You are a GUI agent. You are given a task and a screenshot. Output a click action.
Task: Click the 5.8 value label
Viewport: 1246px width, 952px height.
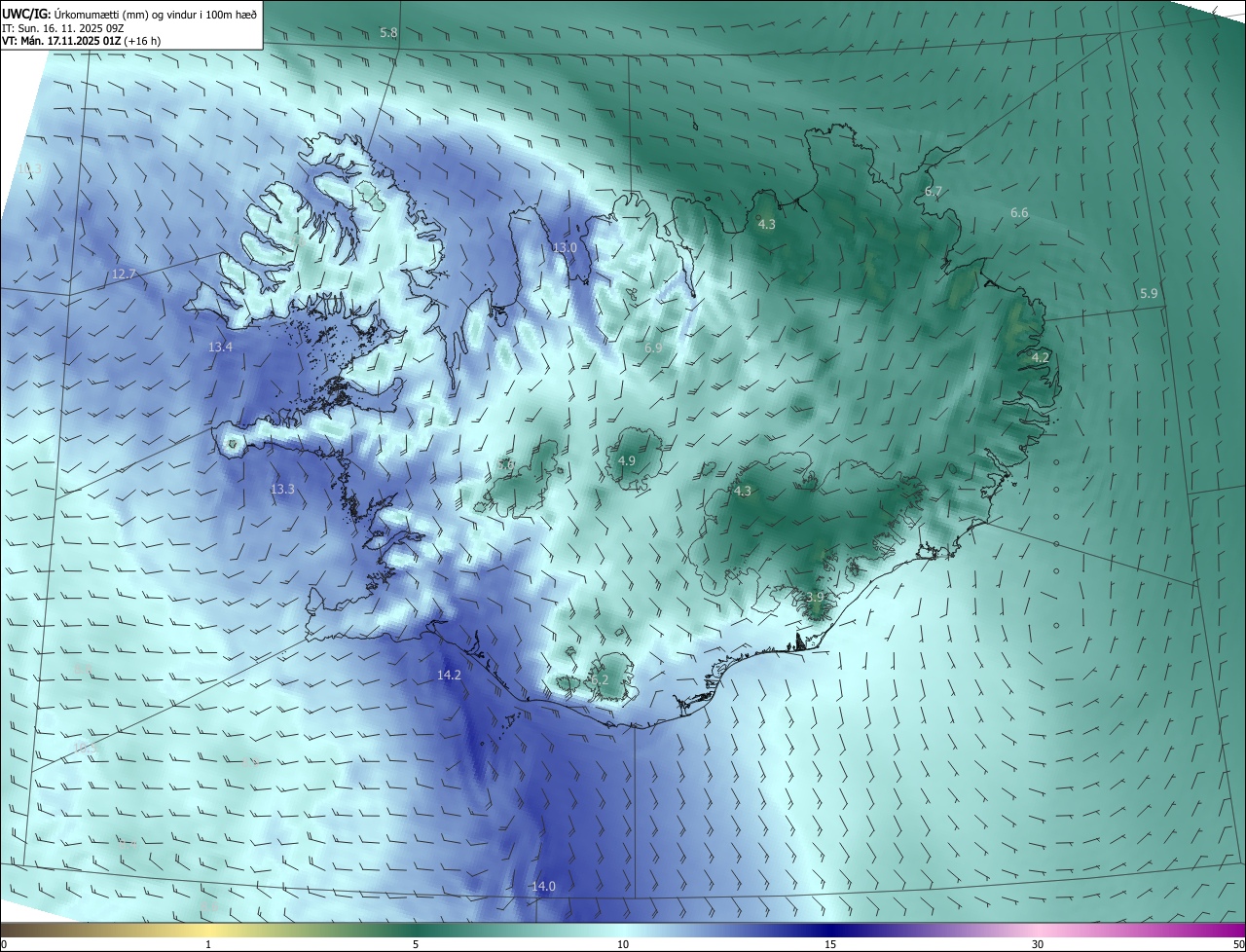[388, 33]
